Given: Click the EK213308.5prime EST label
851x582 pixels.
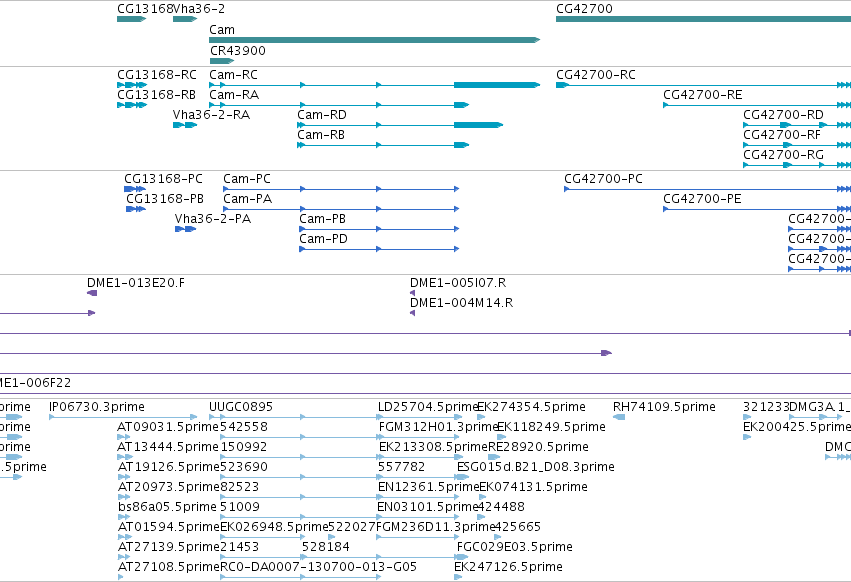Looking at the screenshot, I should (433, 447).
